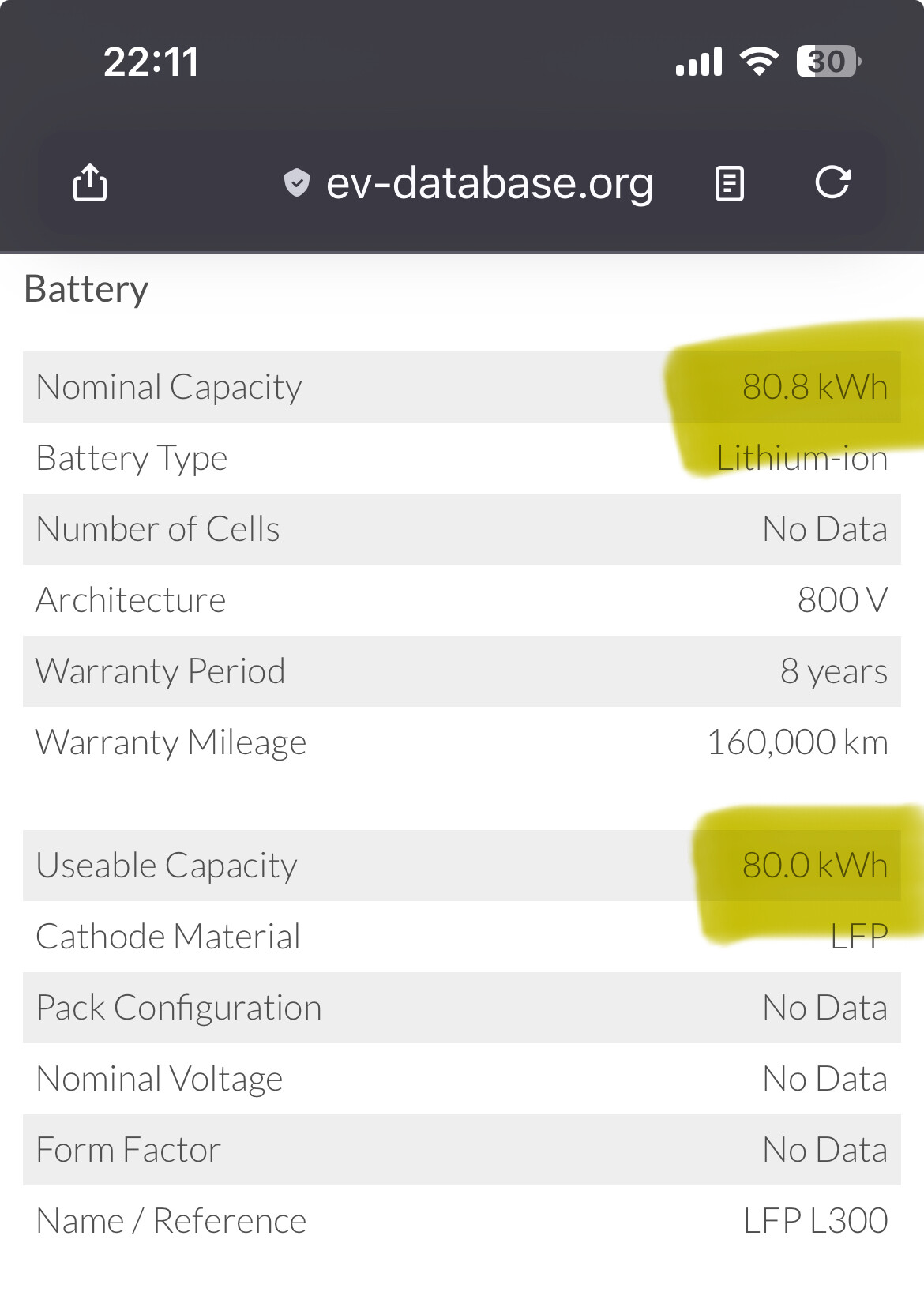Tap the privacy shield icon
The image size is (924, 1292).
point(297,182)
